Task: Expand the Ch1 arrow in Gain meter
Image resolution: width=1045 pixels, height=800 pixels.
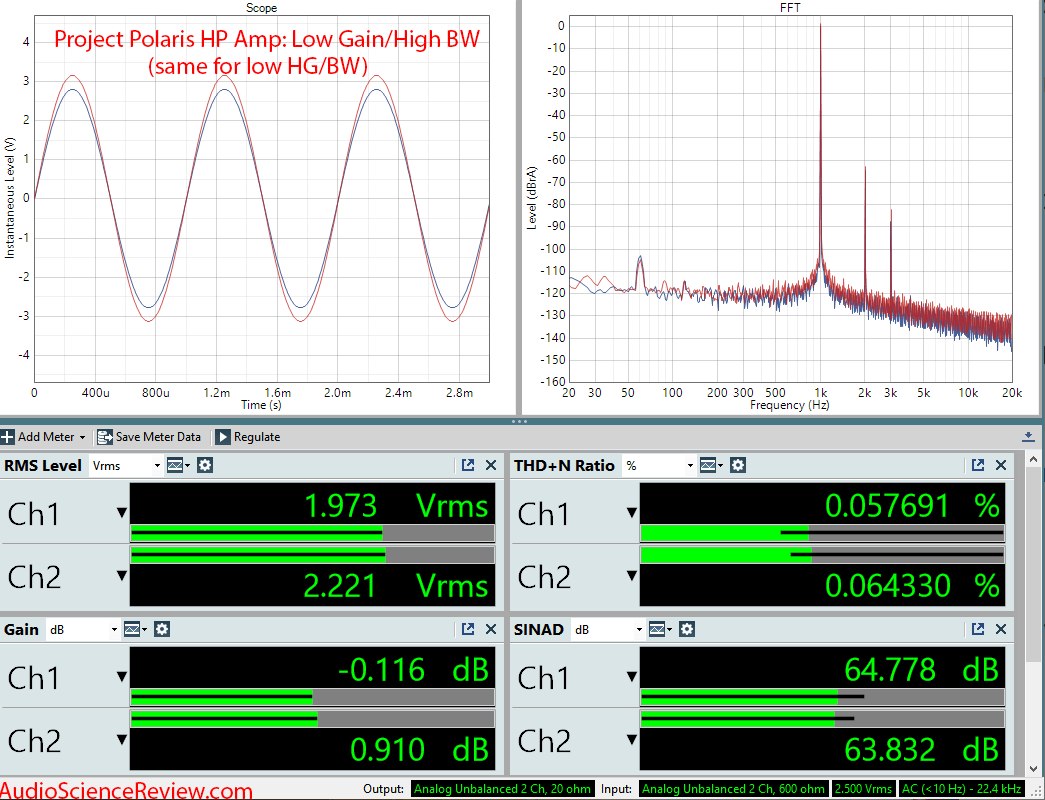Action: click(121, 677)
